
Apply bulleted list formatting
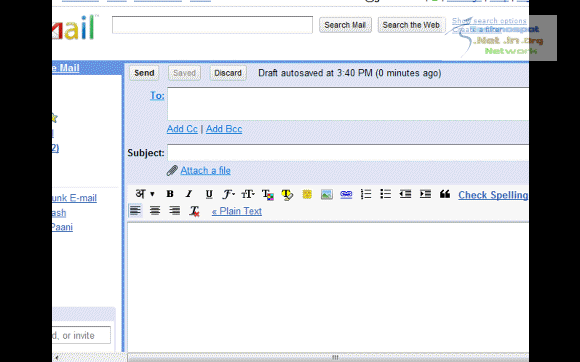point(385,194)
